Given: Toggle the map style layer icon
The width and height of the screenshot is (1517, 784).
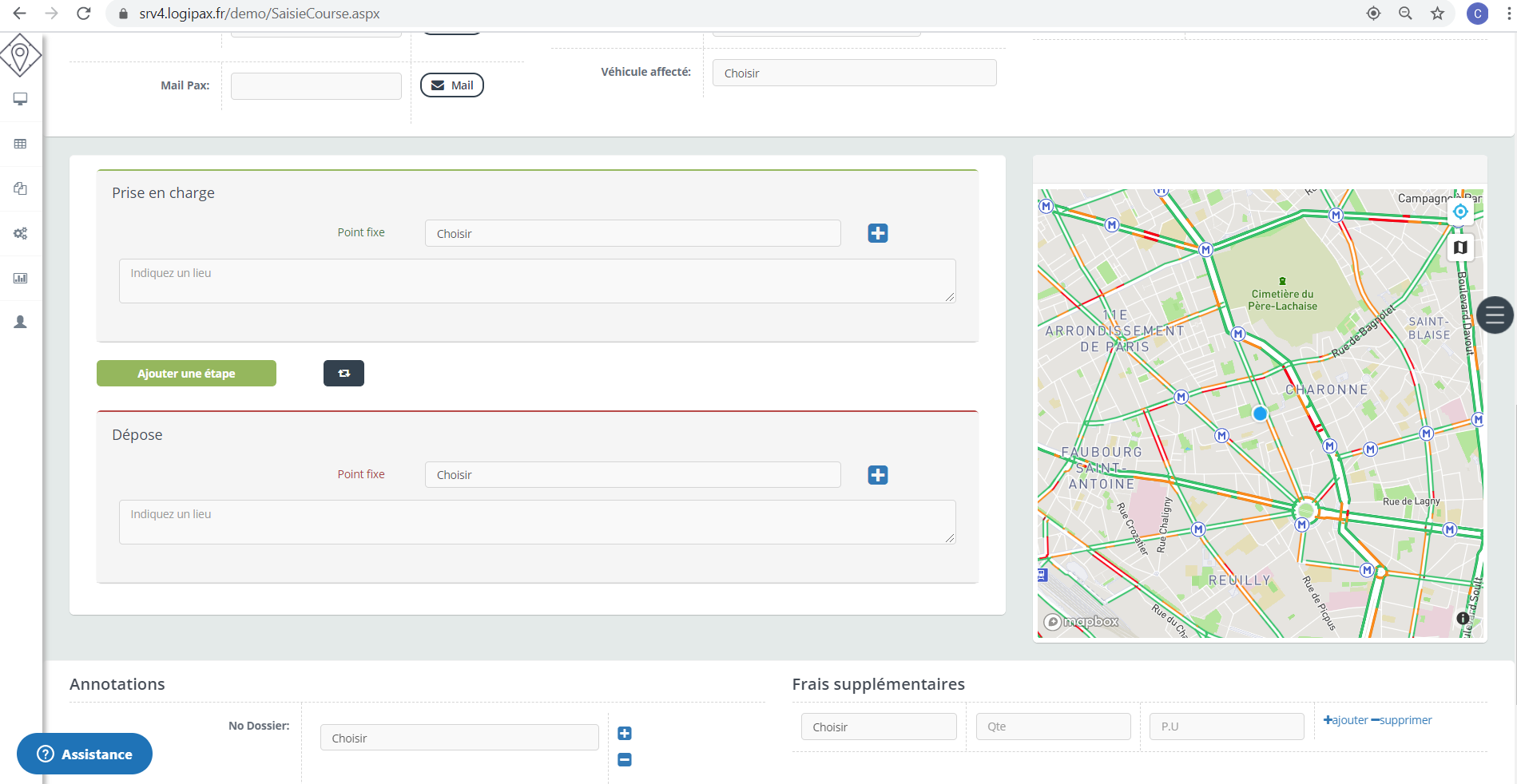Looking at the screenshot, I should click(x=1460, y=247).
